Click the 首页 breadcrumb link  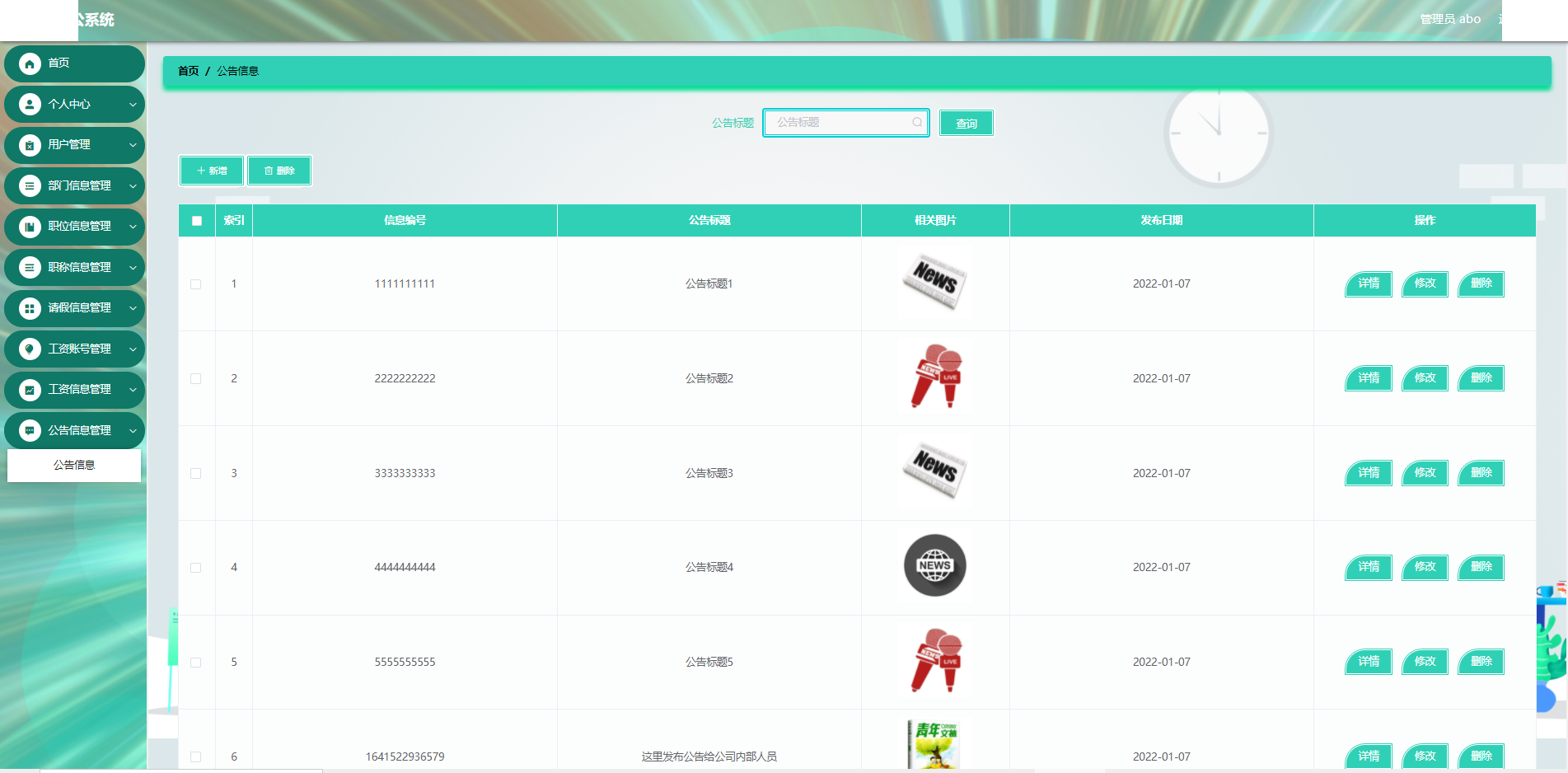click(x=189, y=72)
